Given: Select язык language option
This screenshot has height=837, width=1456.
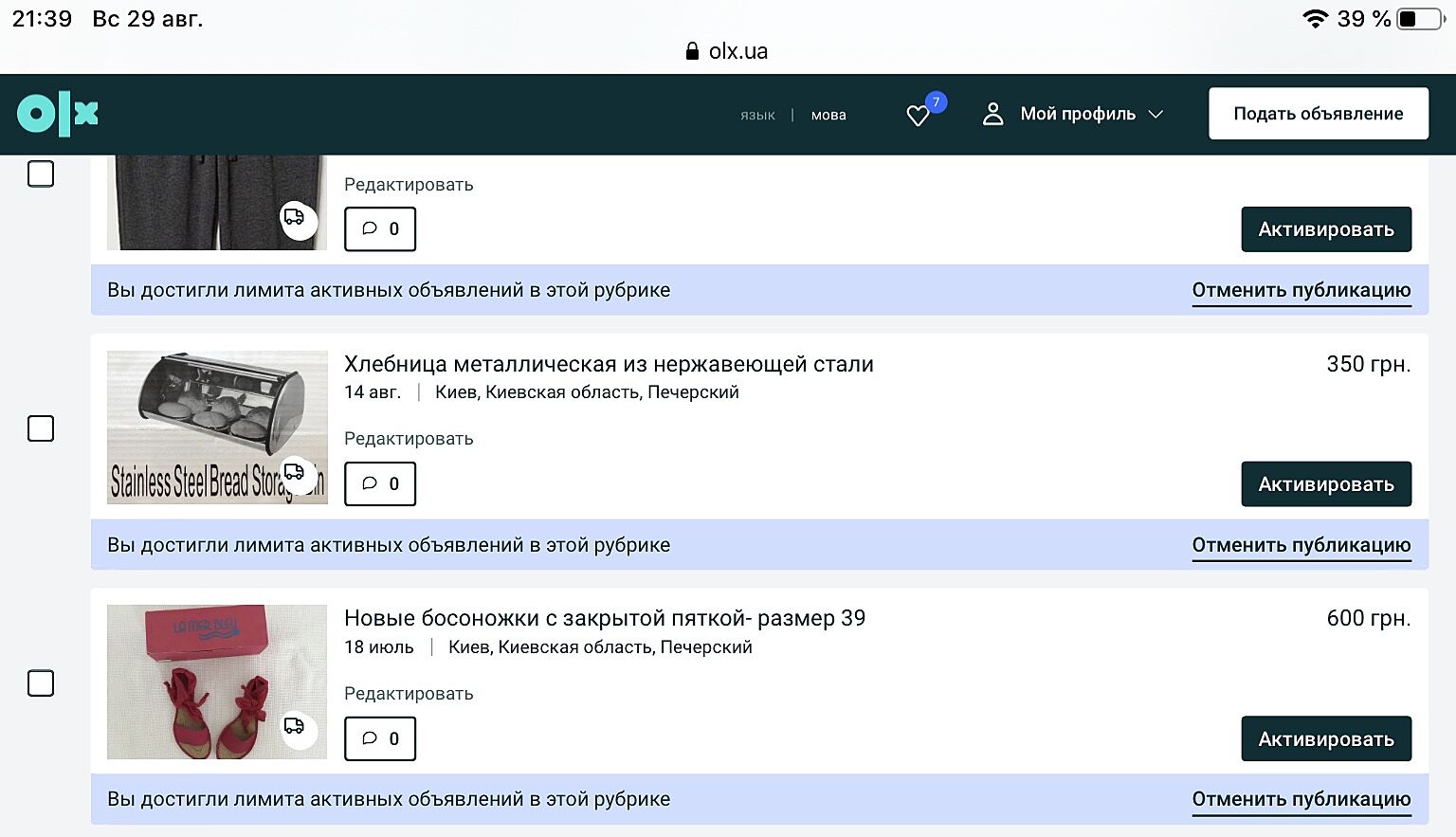Looking at the screenshot, I should click(757, 115).
